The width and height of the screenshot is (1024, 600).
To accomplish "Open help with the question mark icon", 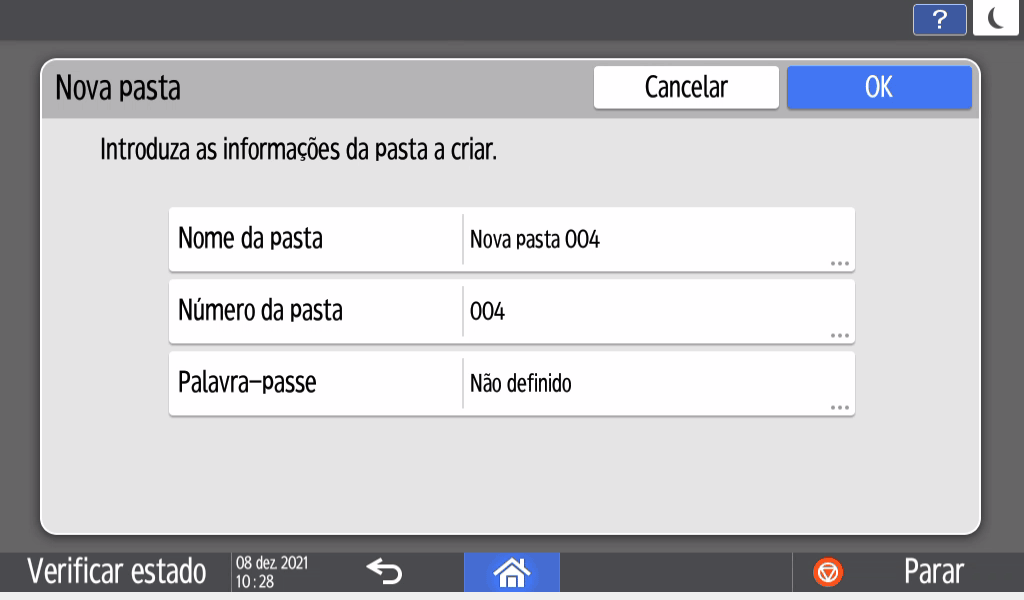I will tap(939, 19).
